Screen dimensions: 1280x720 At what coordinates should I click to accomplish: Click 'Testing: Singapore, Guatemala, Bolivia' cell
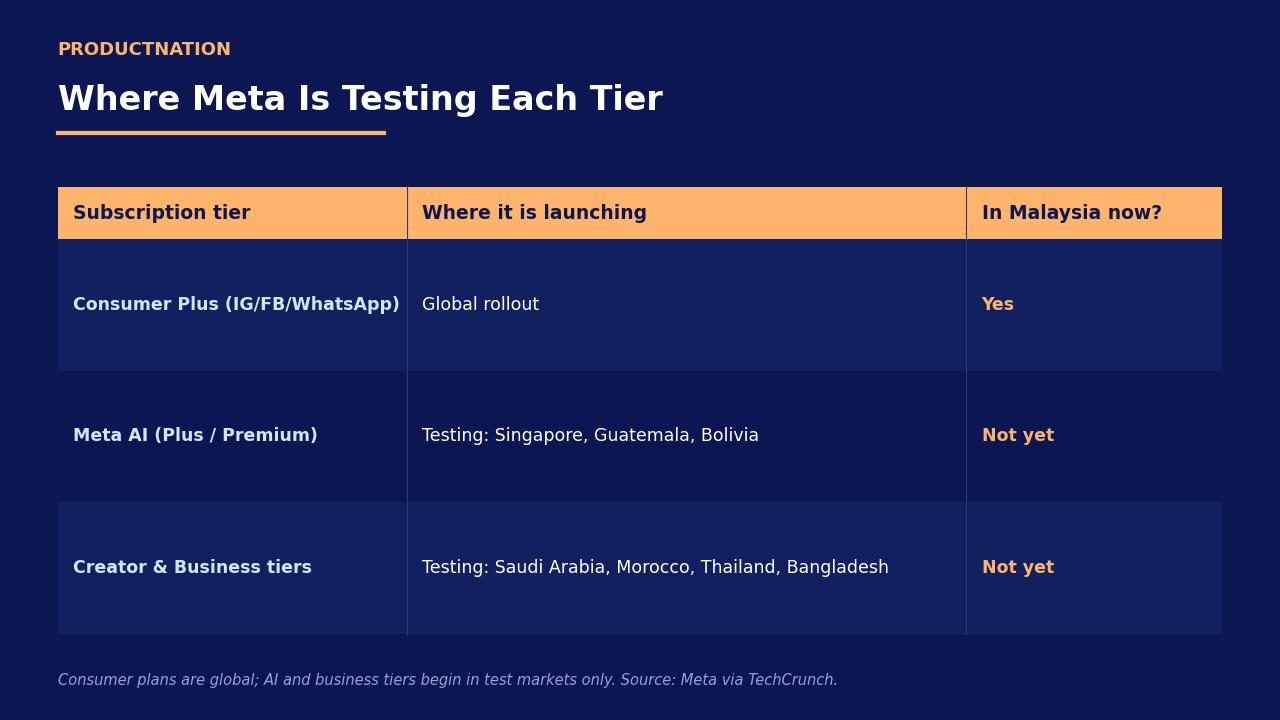click(687, 436)
